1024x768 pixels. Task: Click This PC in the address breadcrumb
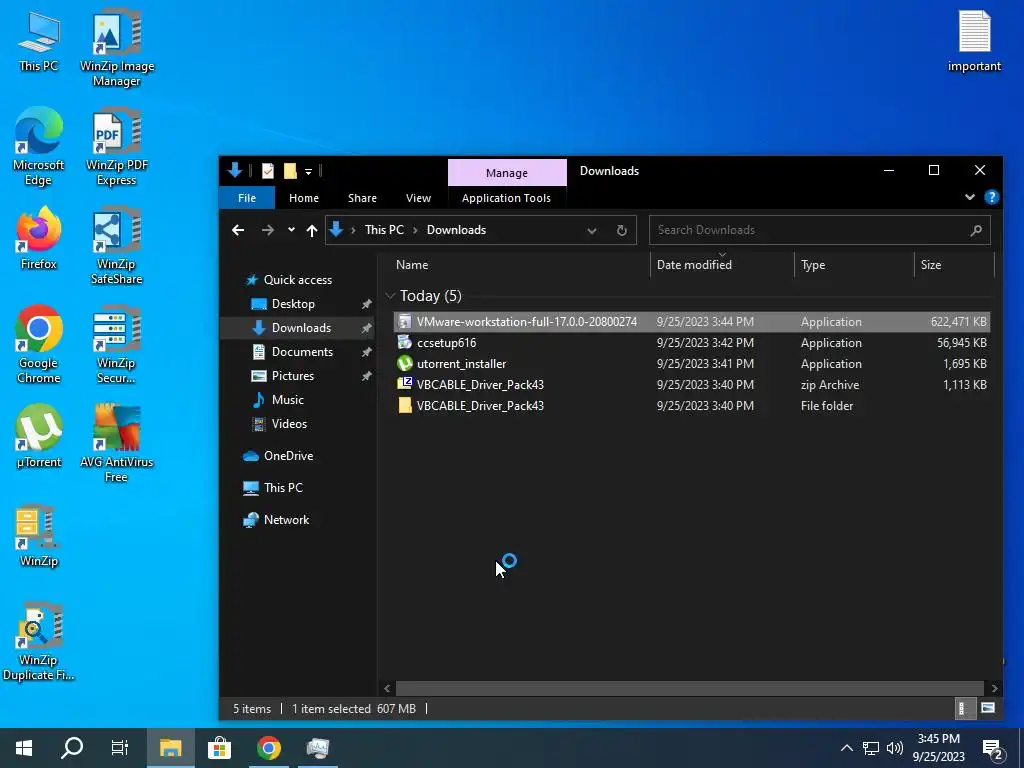[384, 230]
